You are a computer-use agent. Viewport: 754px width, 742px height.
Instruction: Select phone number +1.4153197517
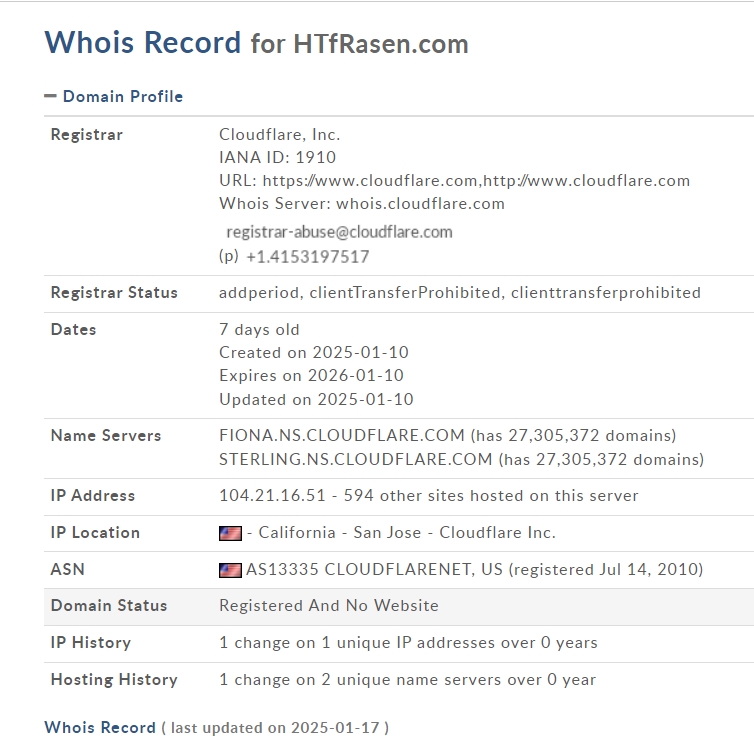(308, 257)
